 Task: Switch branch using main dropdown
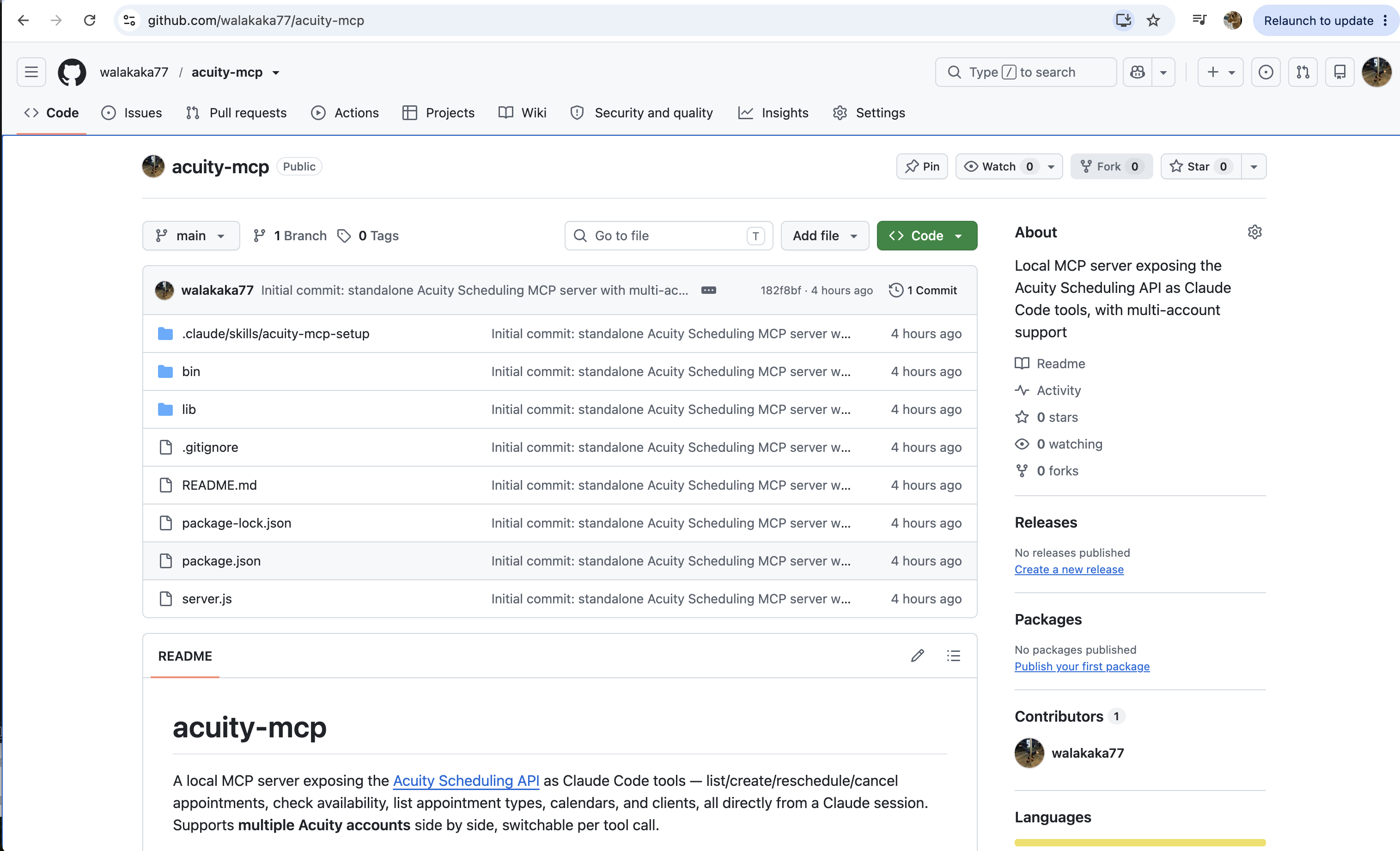pos(191,236)
